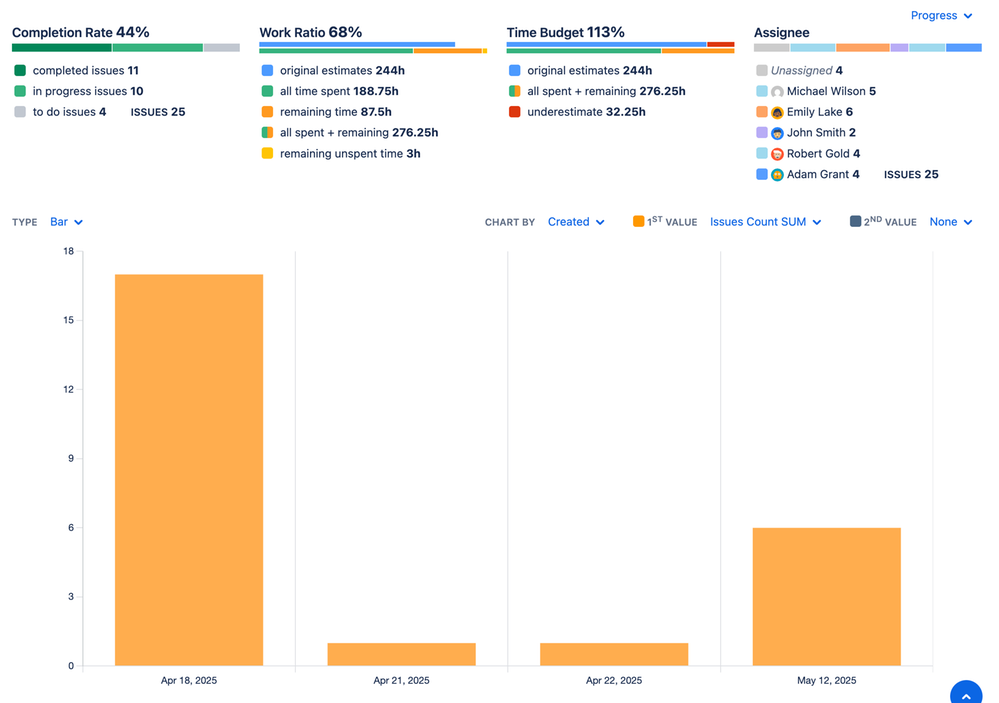Screen dimensions: 999x703
Task: Click the dark 2nd VALUE color swatch
Action: 855,221
